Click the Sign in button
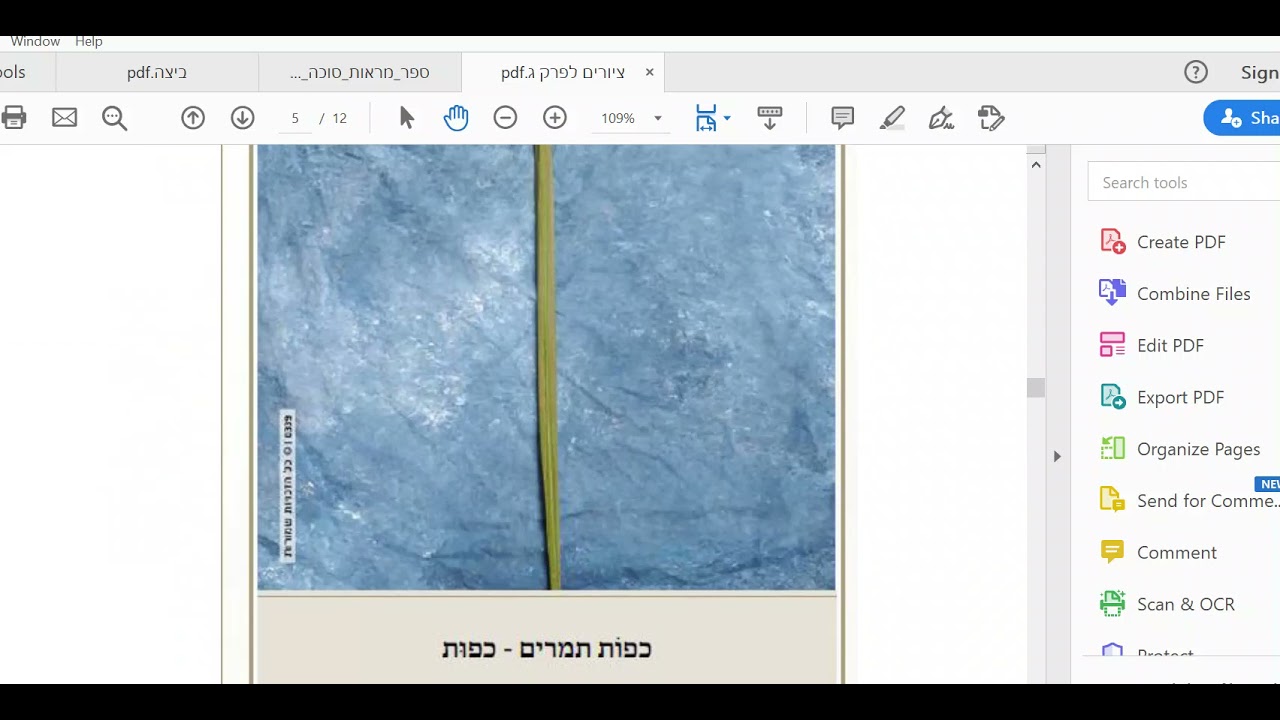The image size is (1280, 720). coord(1260,72)
